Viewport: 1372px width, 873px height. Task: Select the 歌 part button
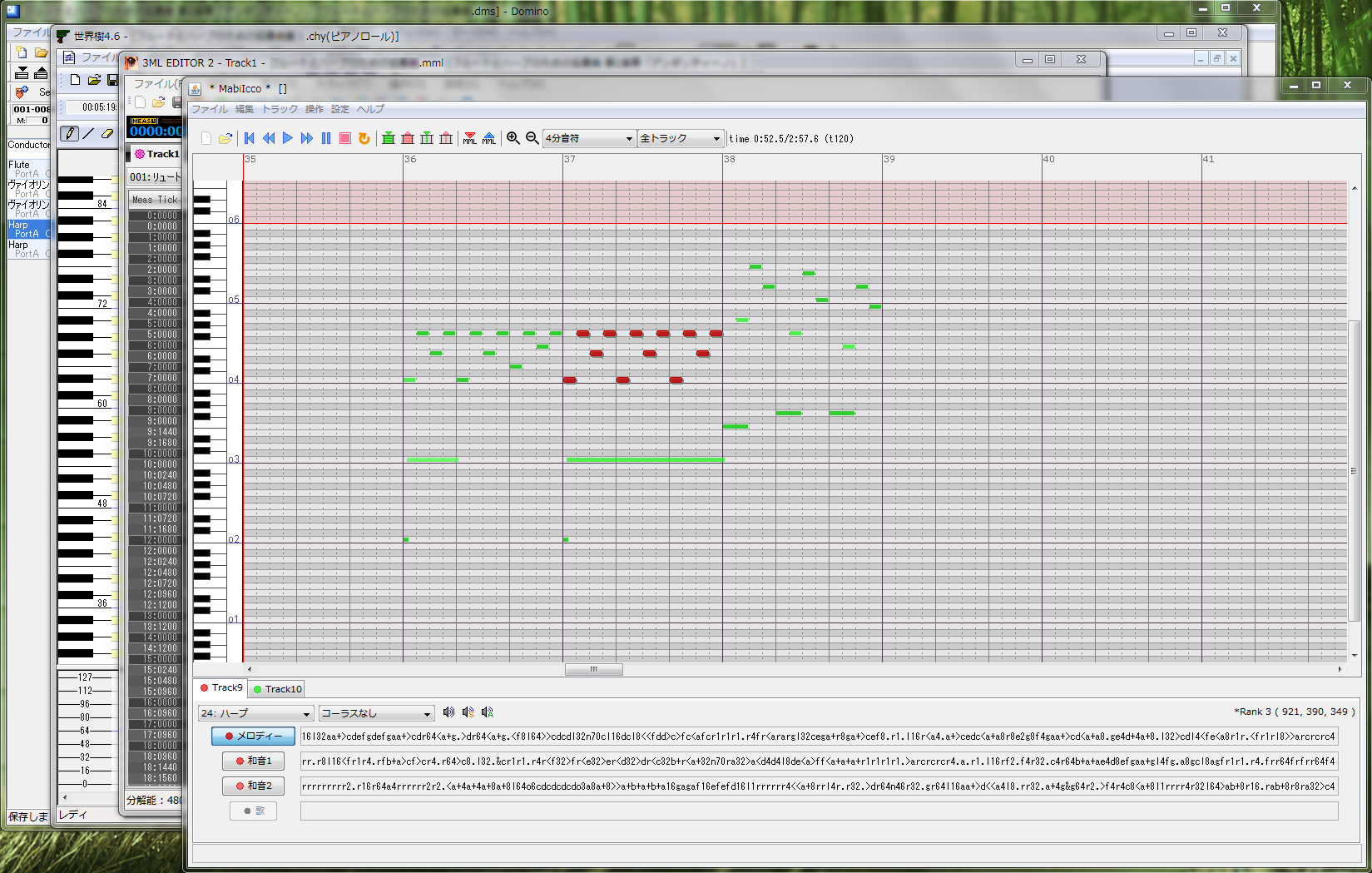tap(254, 811)
